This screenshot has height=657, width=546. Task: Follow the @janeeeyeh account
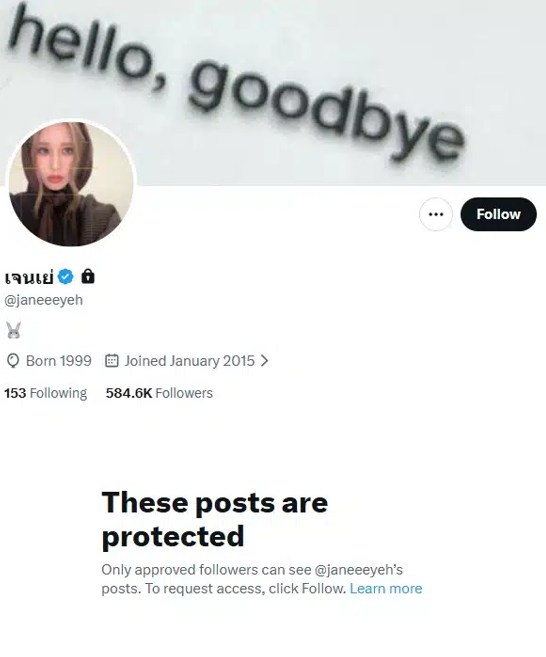coord(498,214)
